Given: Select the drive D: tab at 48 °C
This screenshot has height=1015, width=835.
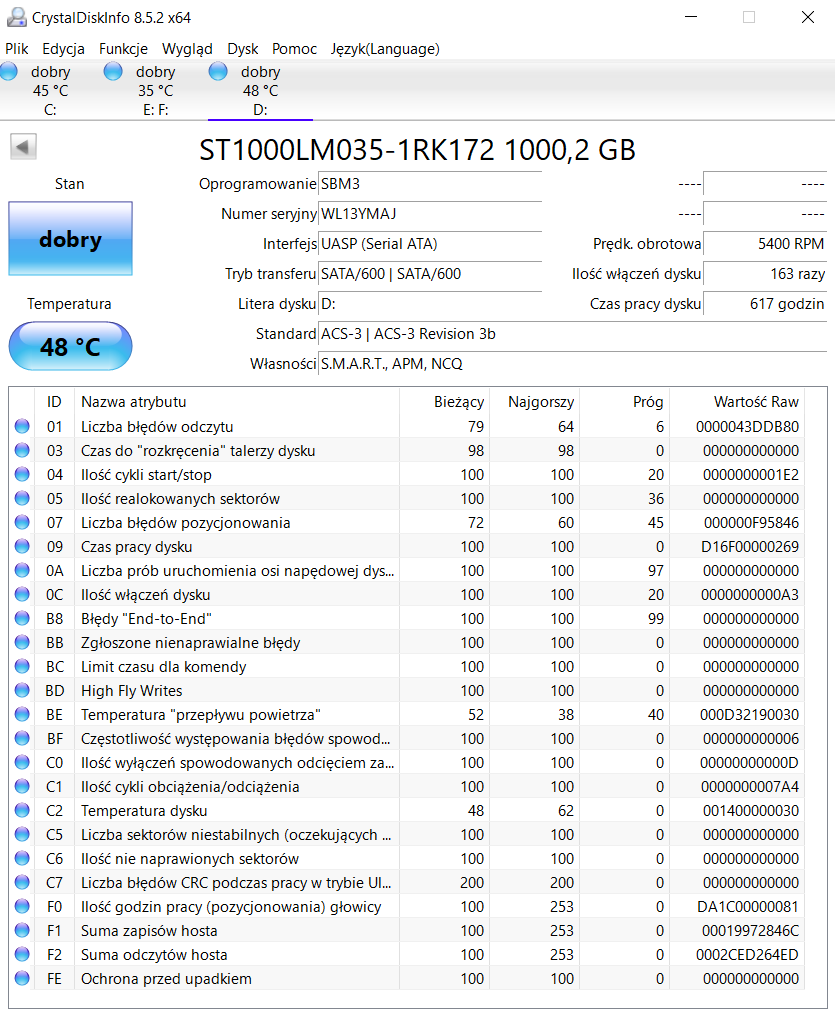Looking at the screenshot, I should click(260, 90).
